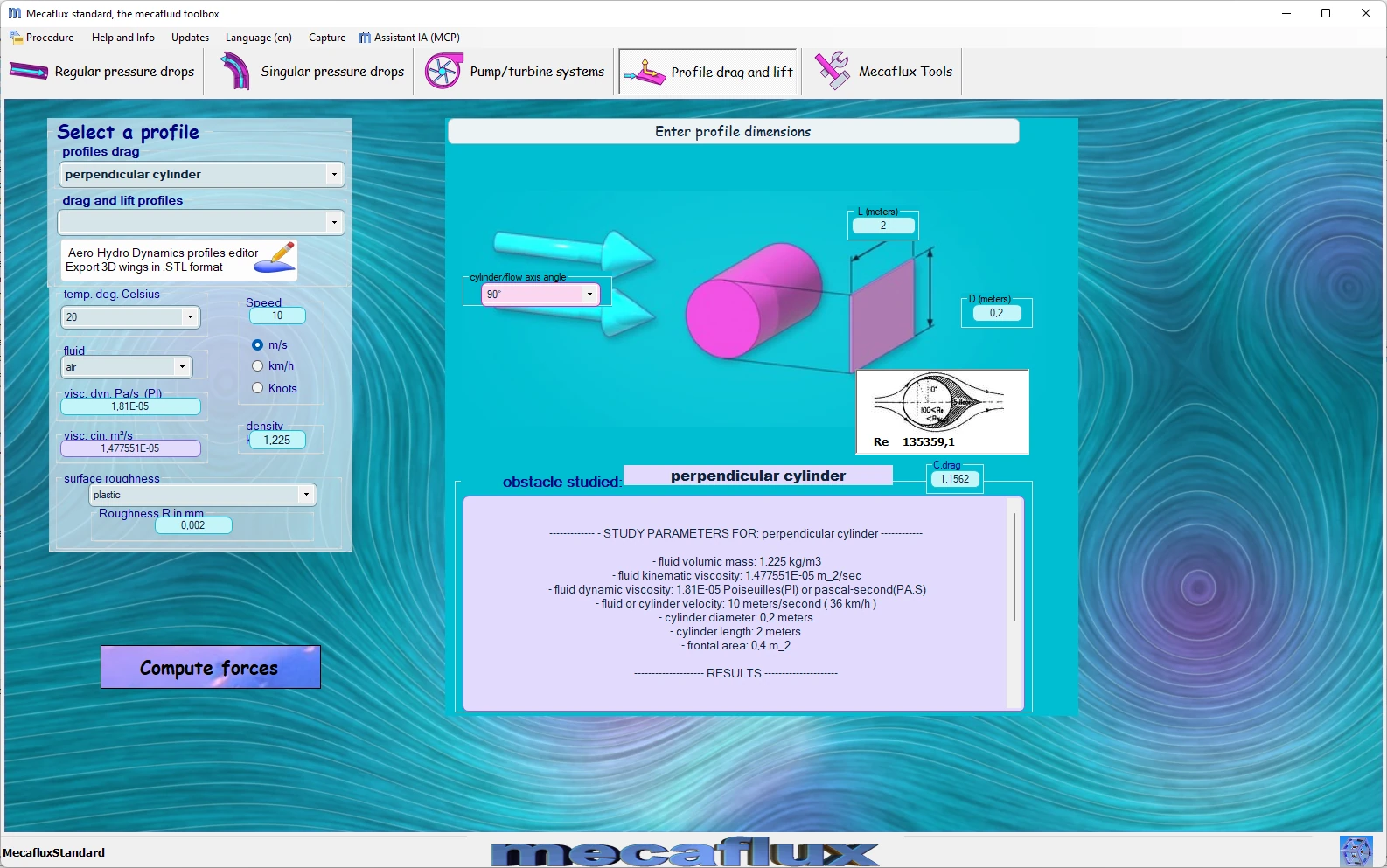This screenshot has height=868, width=1387.
Task: Click the Mecaflux Tools wrench icon
Action: click(832, 71)
